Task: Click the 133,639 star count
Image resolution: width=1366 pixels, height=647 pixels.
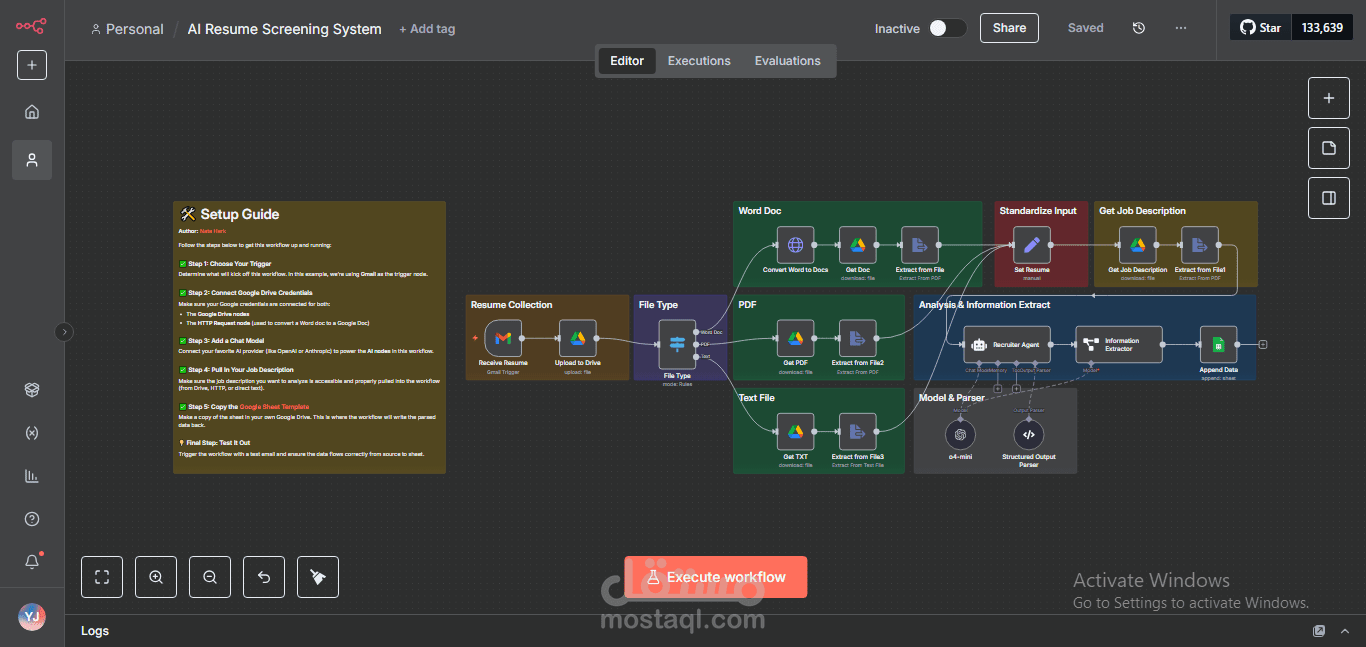Action: pos(1323,28)
